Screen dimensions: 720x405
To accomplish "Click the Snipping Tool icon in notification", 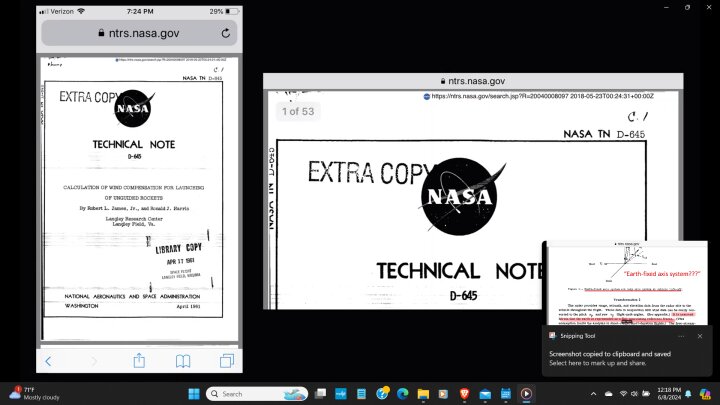I will pos(552,336).
